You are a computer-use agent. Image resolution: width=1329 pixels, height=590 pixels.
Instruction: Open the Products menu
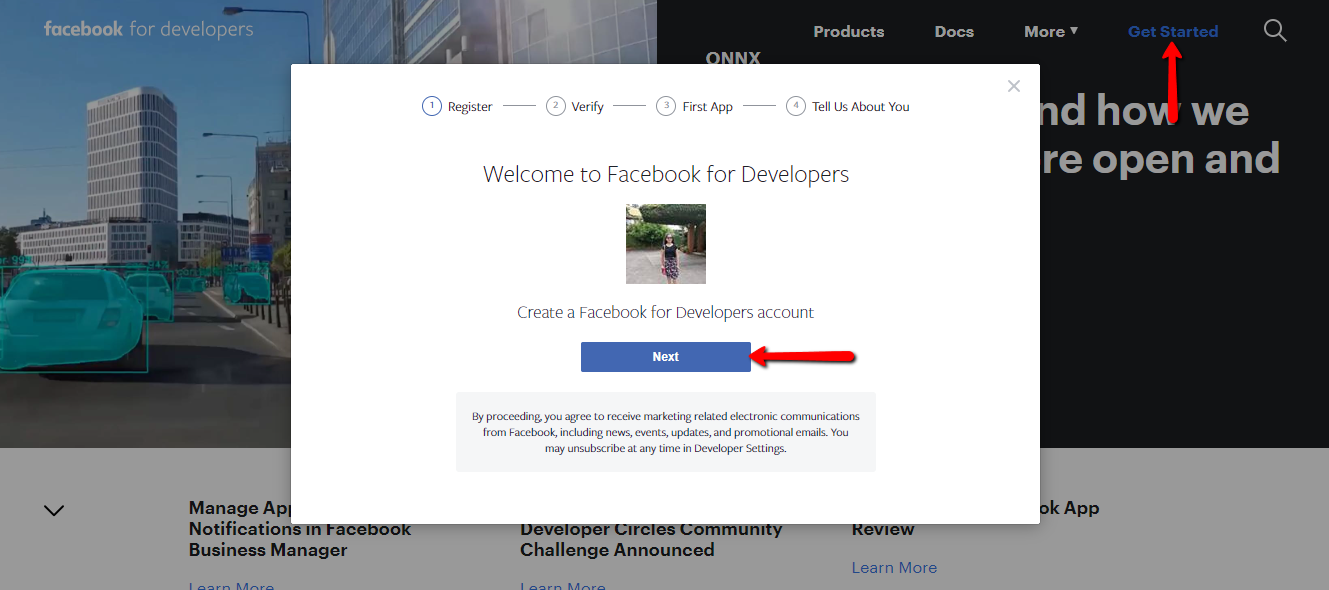point(849,32)
